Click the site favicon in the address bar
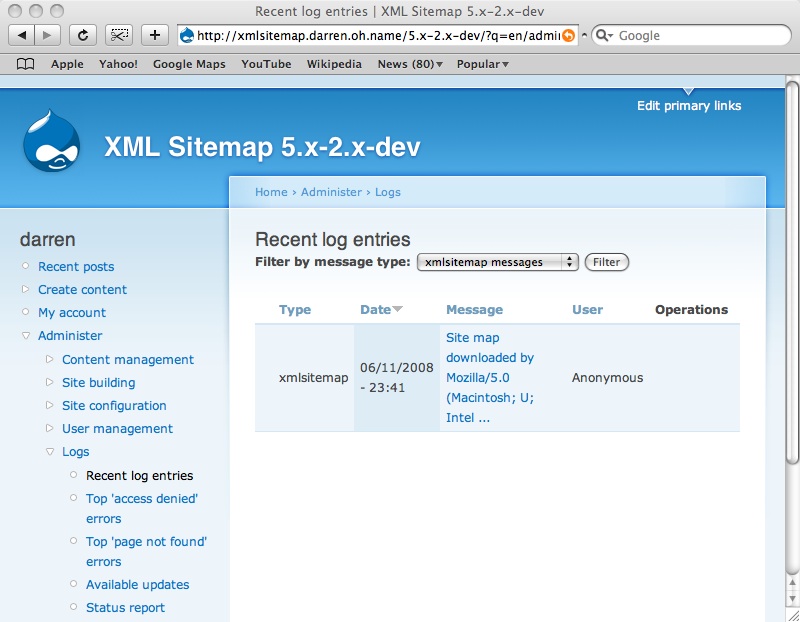800x622 pixels. tap(187, 35)
